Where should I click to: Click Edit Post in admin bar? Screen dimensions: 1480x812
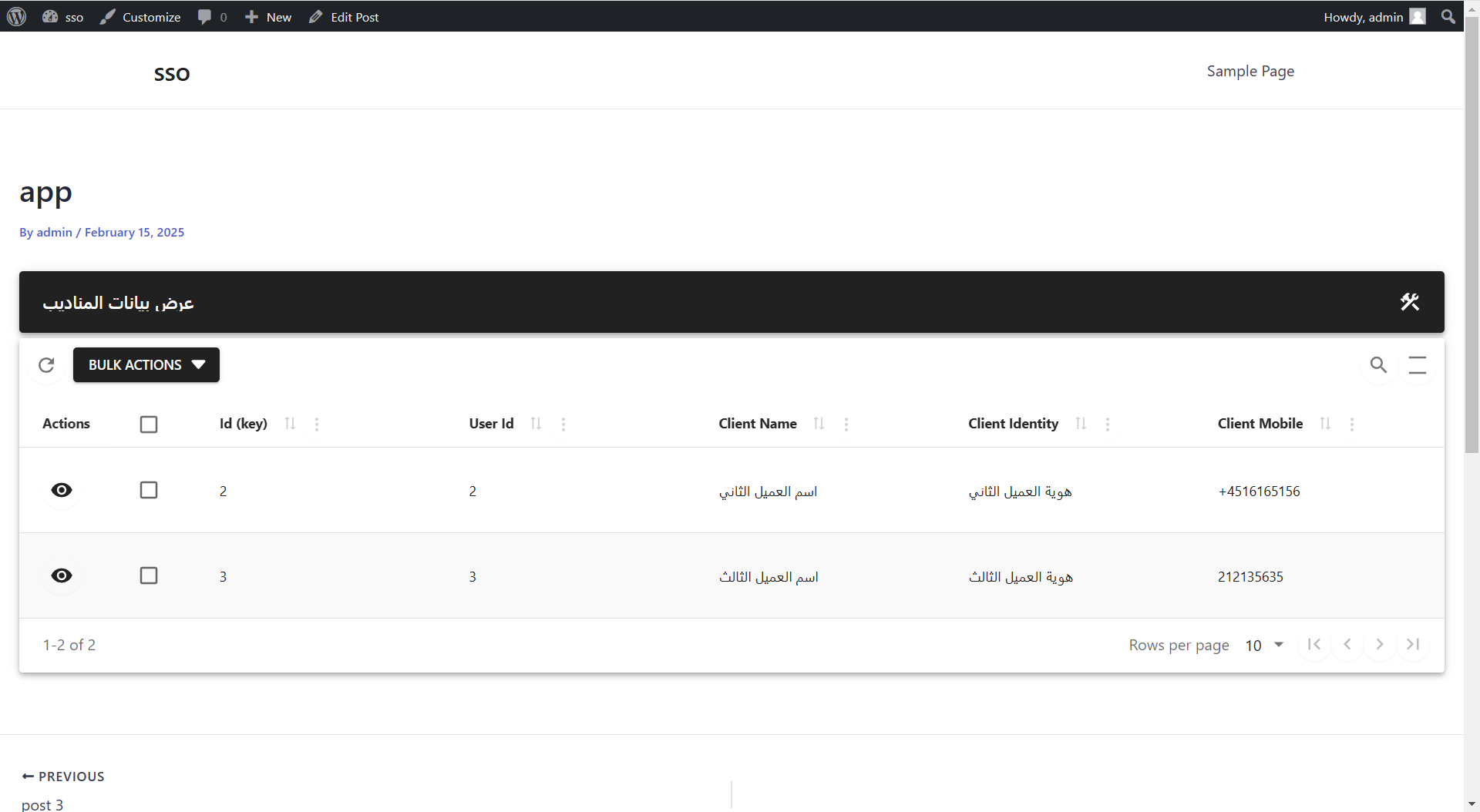[x=345, y=17]
